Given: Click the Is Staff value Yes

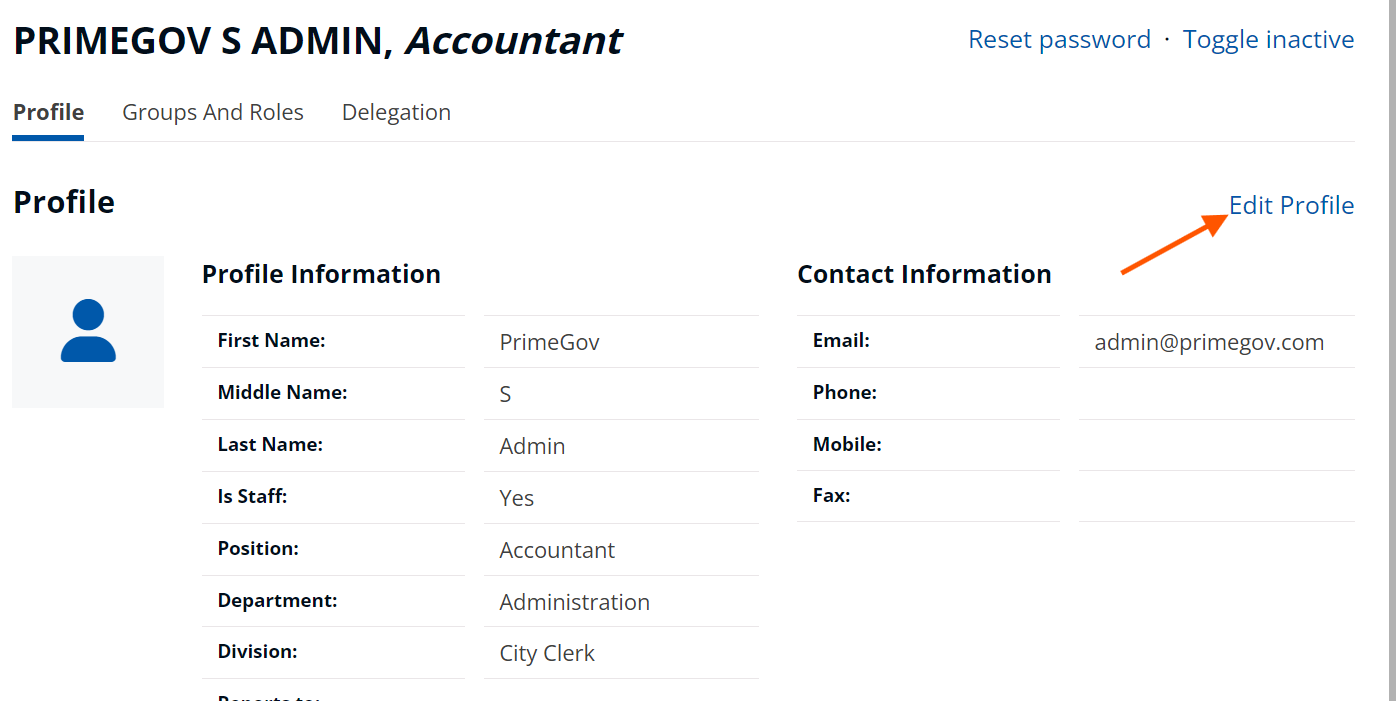Looking at the screenshot, I should 516,498.
